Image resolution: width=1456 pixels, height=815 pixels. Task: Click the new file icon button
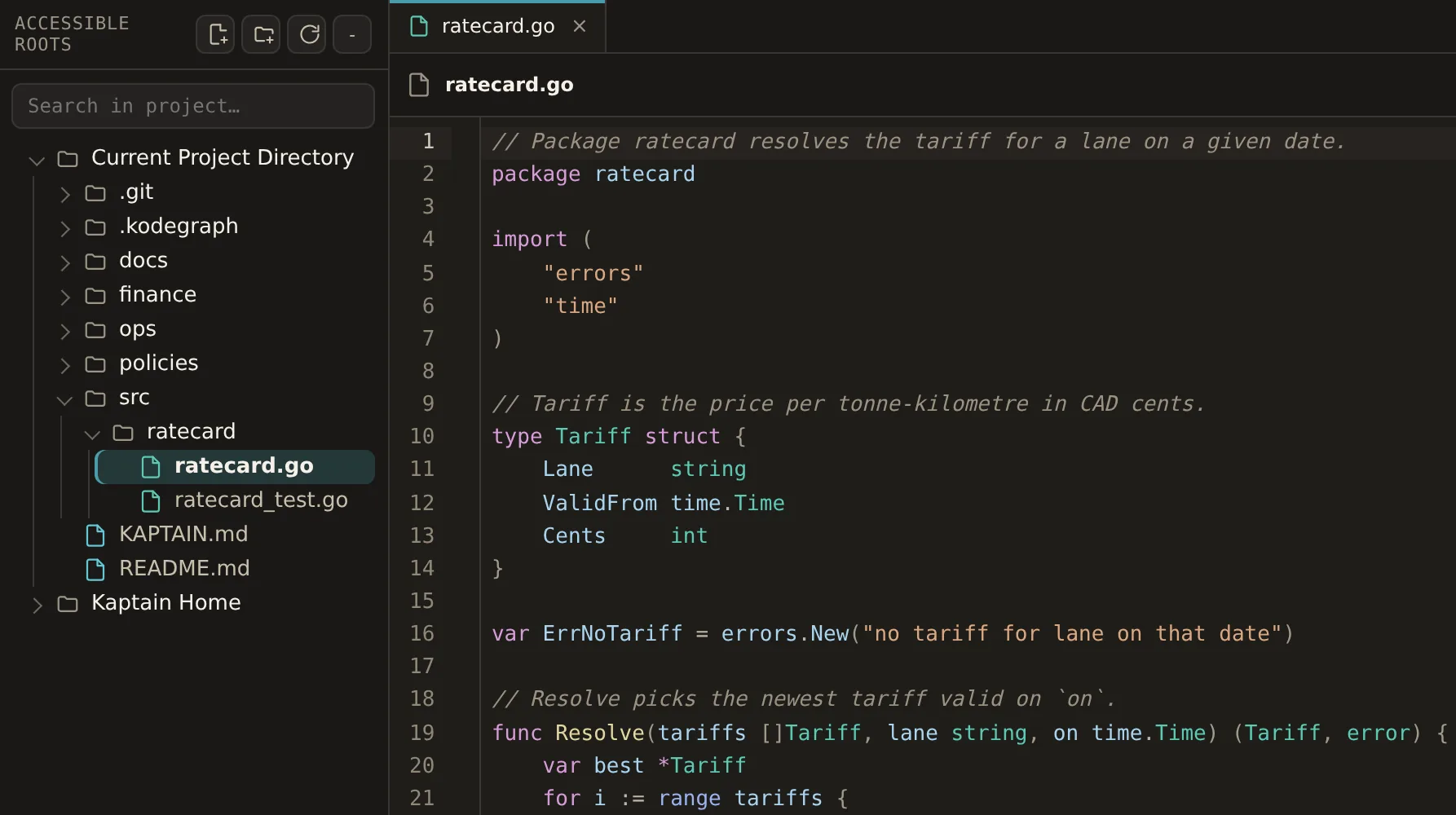[x=216, y=34]
